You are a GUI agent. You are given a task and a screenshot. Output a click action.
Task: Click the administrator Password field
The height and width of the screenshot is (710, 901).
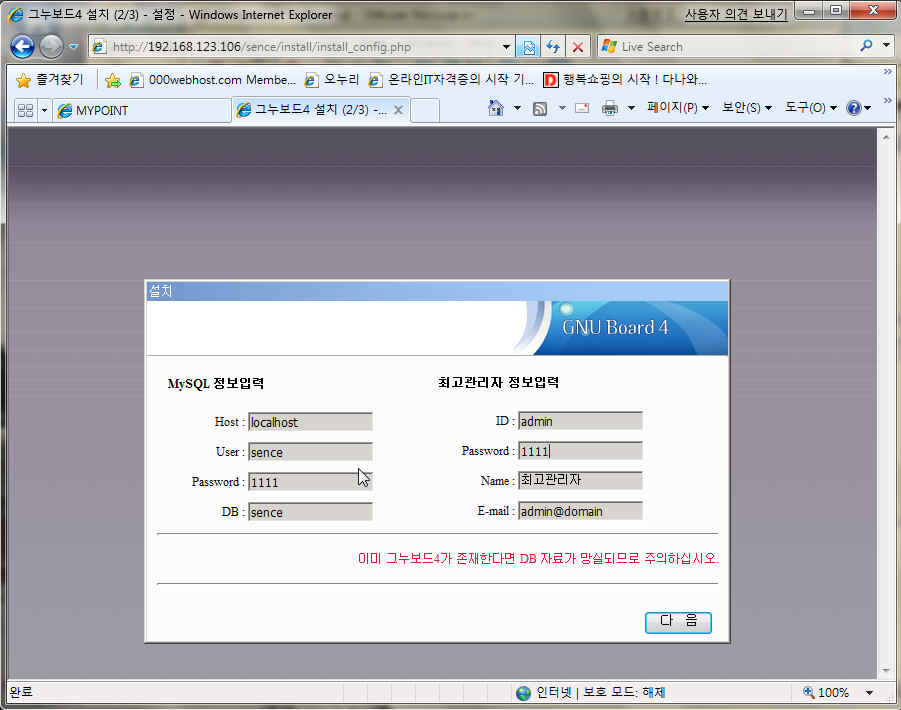(580, 451)
